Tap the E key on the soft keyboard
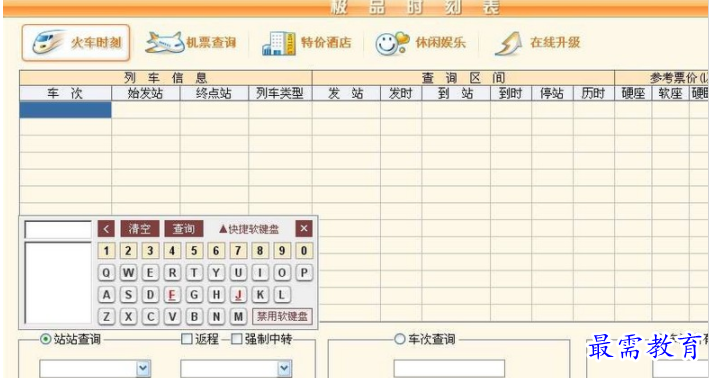710x378 pixels. pos(150,273)
